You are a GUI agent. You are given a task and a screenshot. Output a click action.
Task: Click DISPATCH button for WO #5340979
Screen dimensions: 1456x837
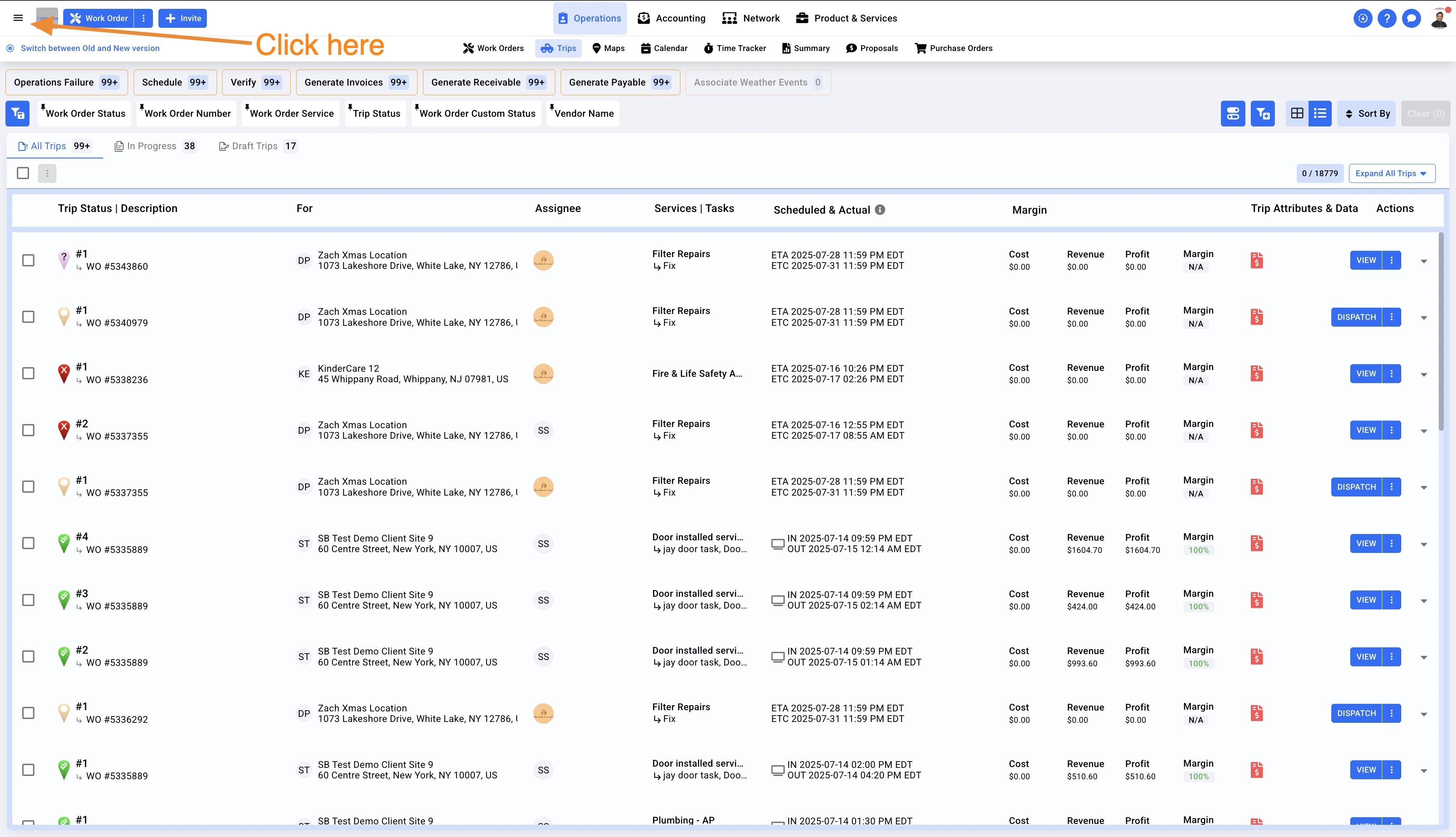pos(1356,317)
